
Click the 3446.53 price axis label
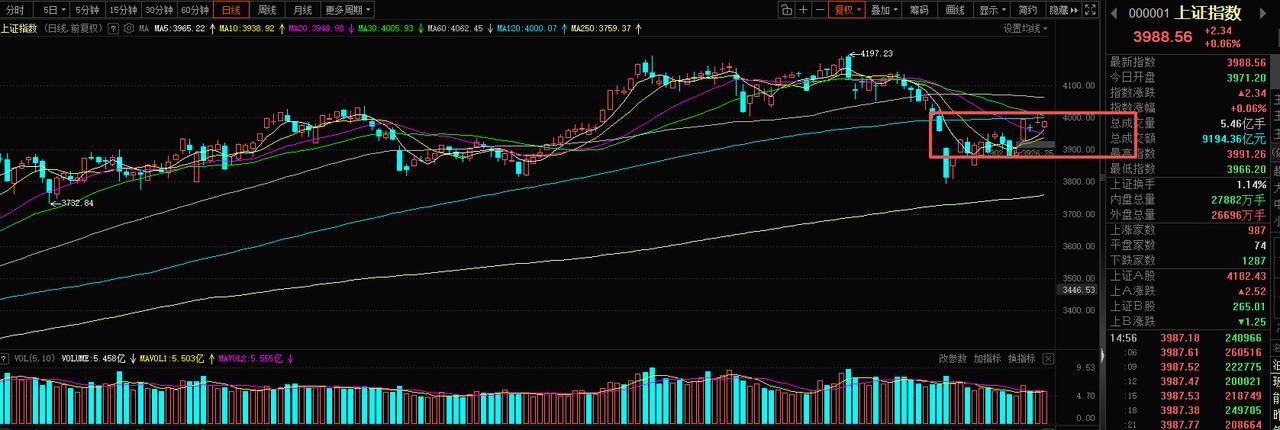pos(1079,290)
